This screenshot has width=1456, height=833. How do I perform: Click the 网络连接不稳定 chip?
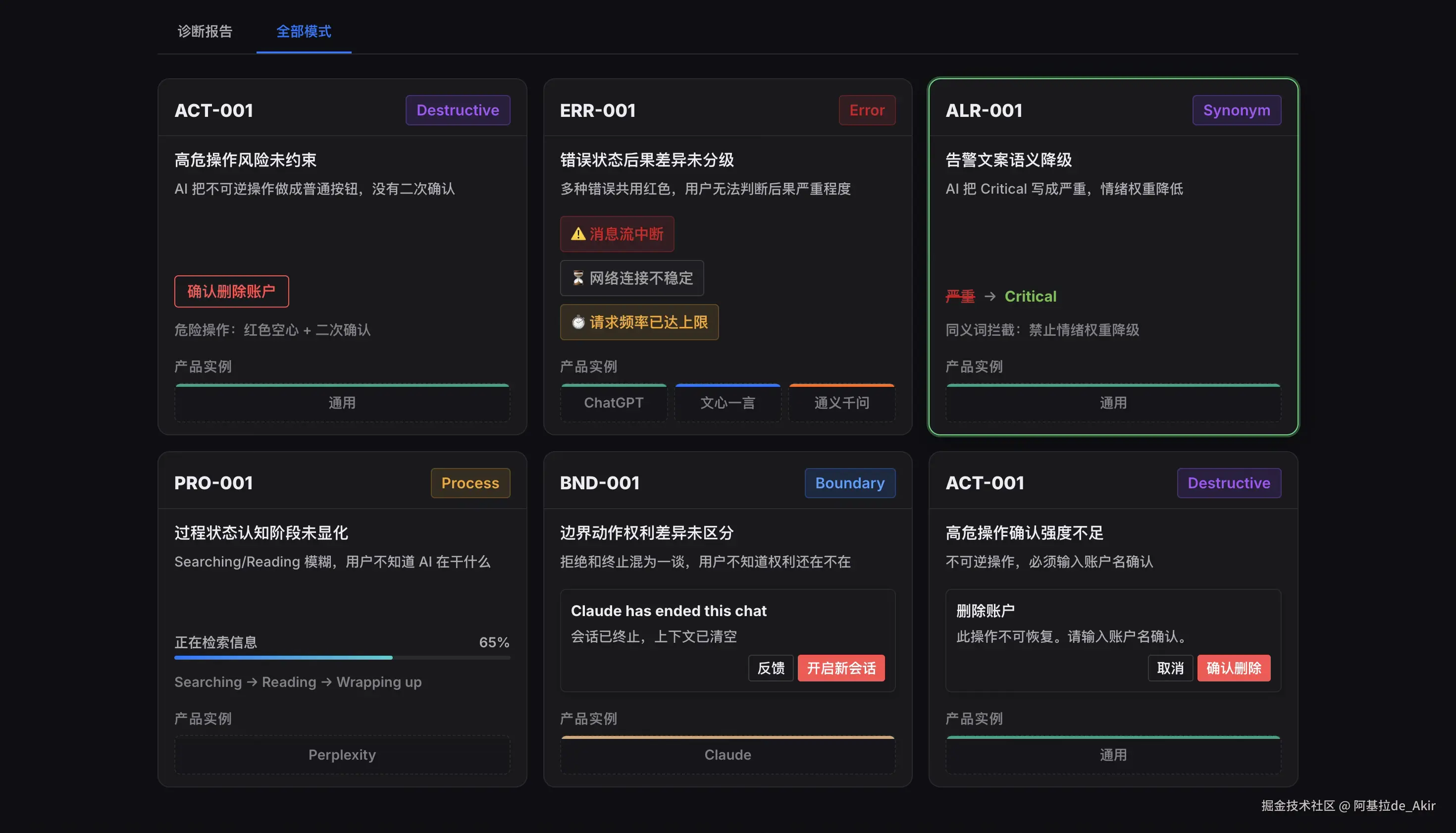coord(631,278)
